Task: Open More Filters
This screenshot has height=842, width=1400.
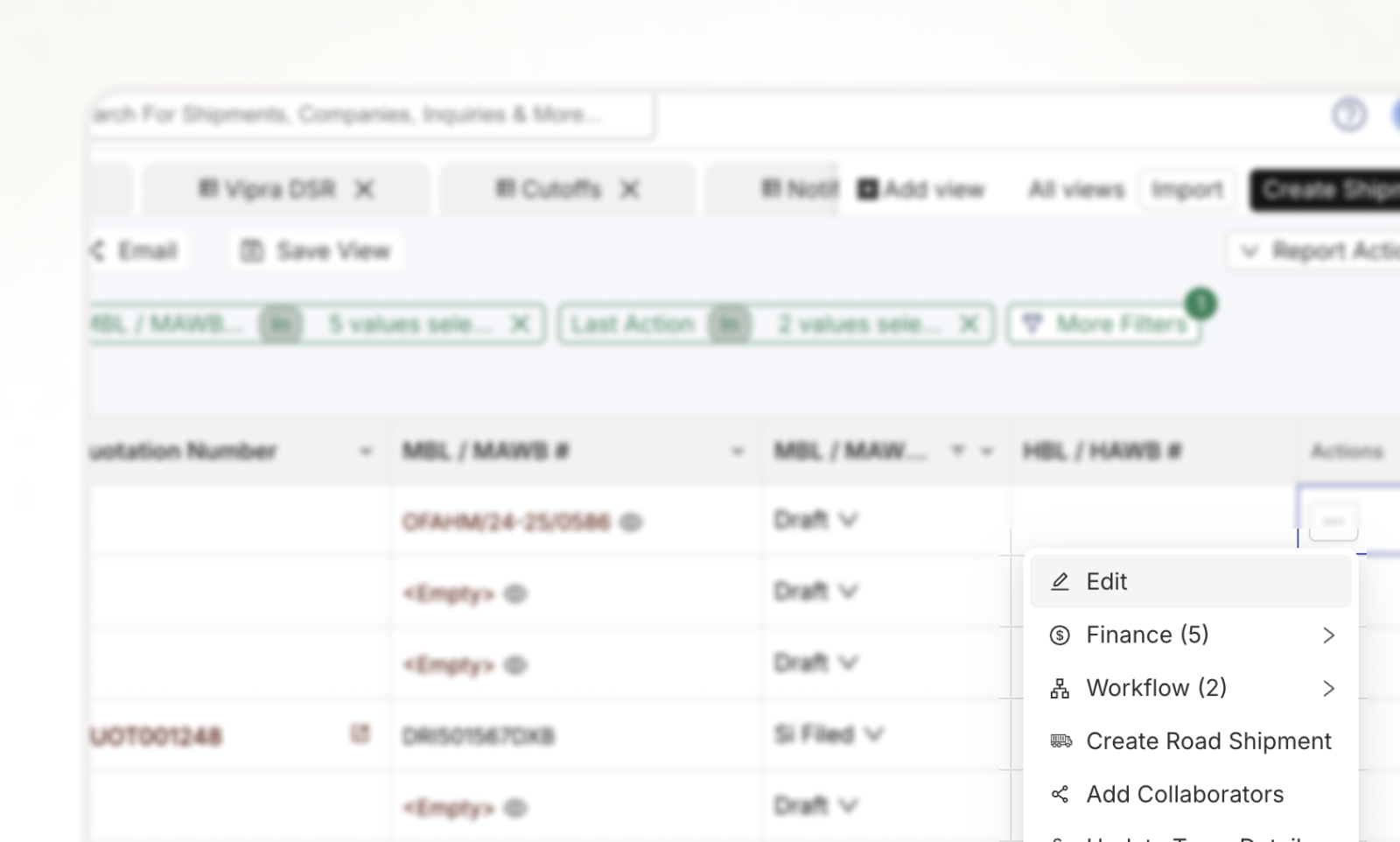Action: tap(1104, 324)
